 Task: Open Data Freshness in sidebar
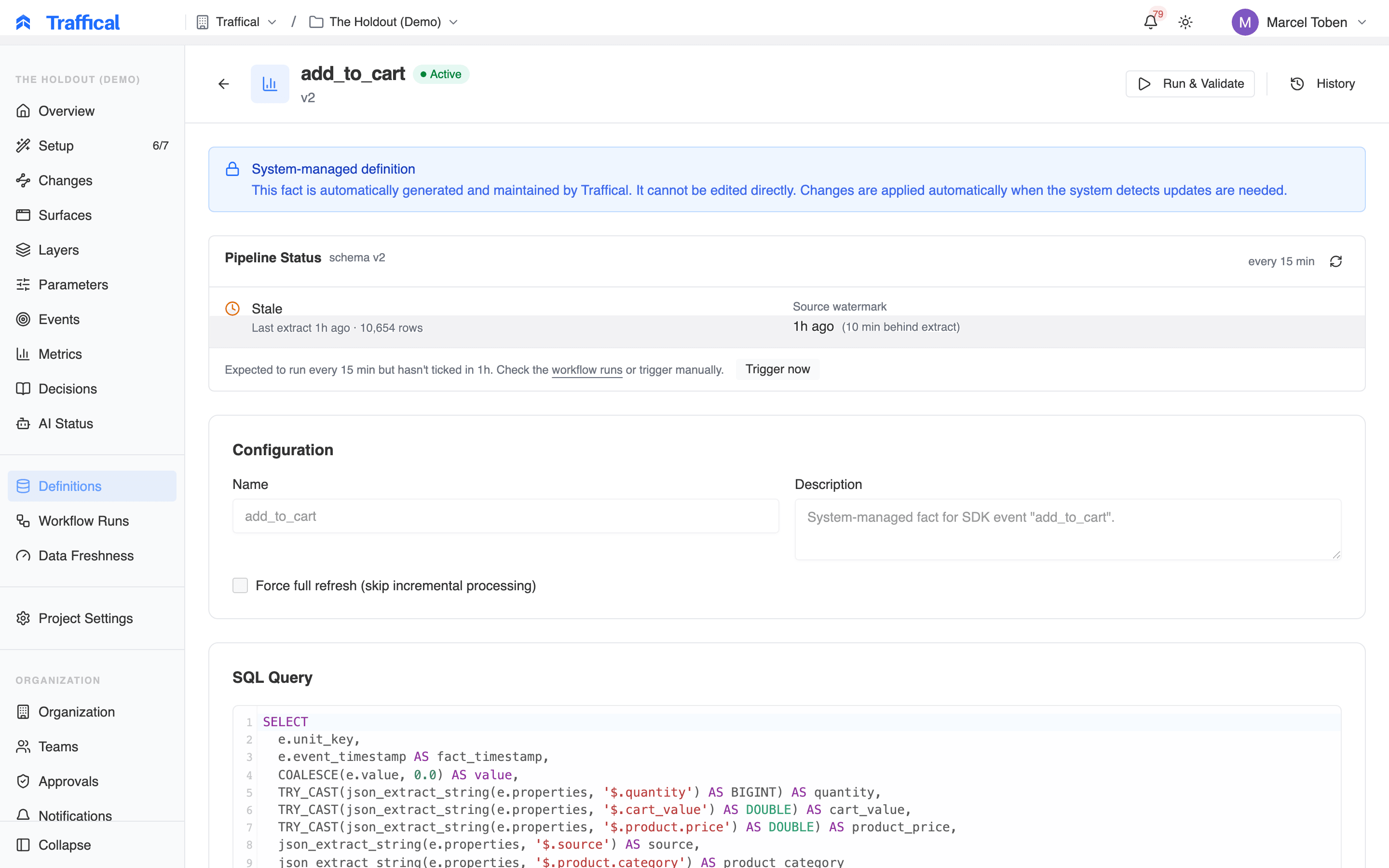click(x=92, y=556)
